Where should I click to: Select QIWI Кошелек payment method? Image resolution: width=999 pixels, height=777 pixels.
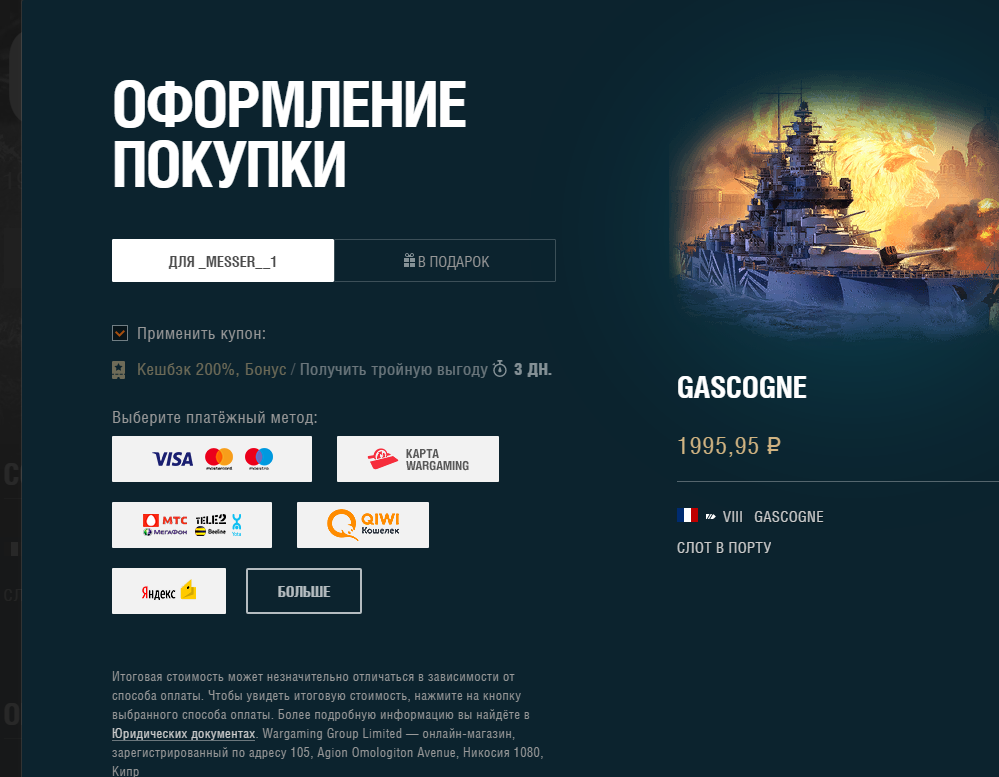[x=363, y=525]
